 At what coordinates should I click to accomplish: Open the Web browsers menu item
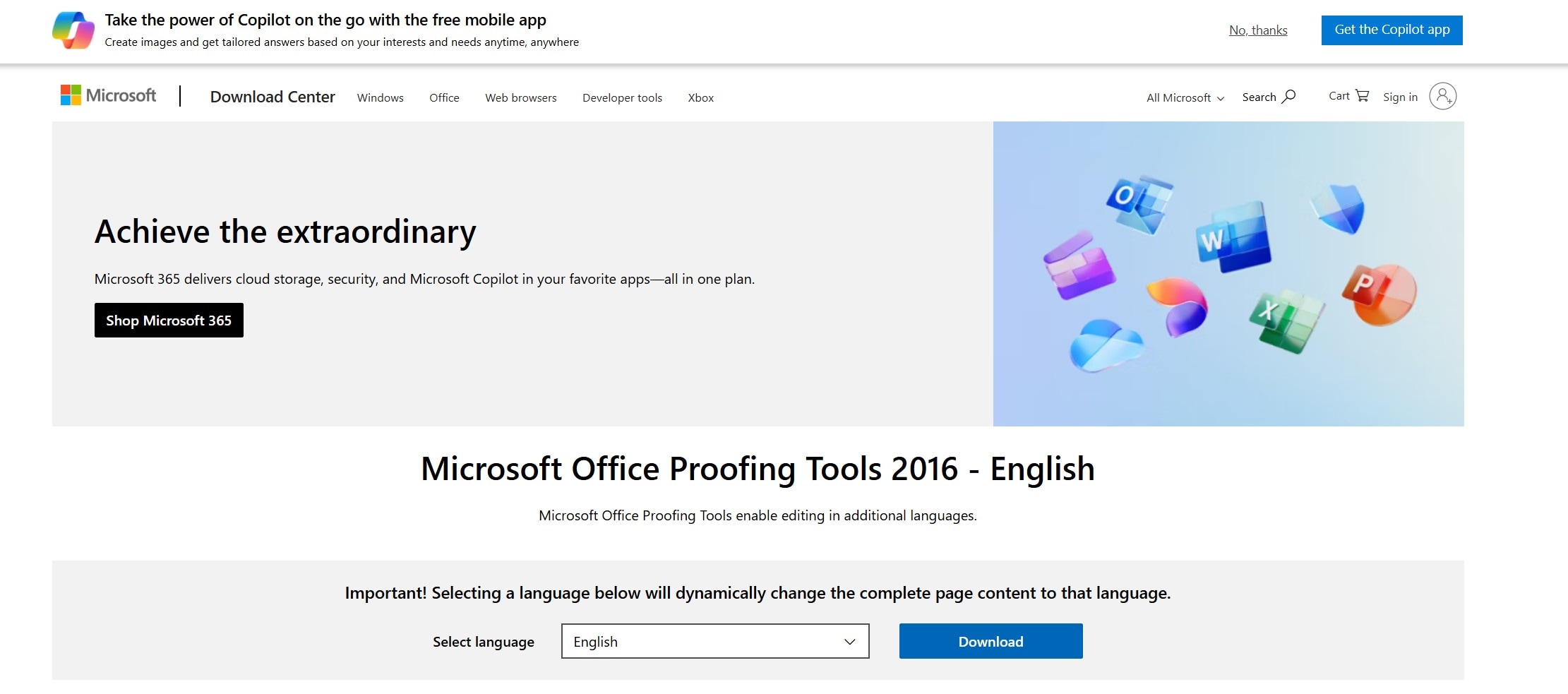click(521, 97)
